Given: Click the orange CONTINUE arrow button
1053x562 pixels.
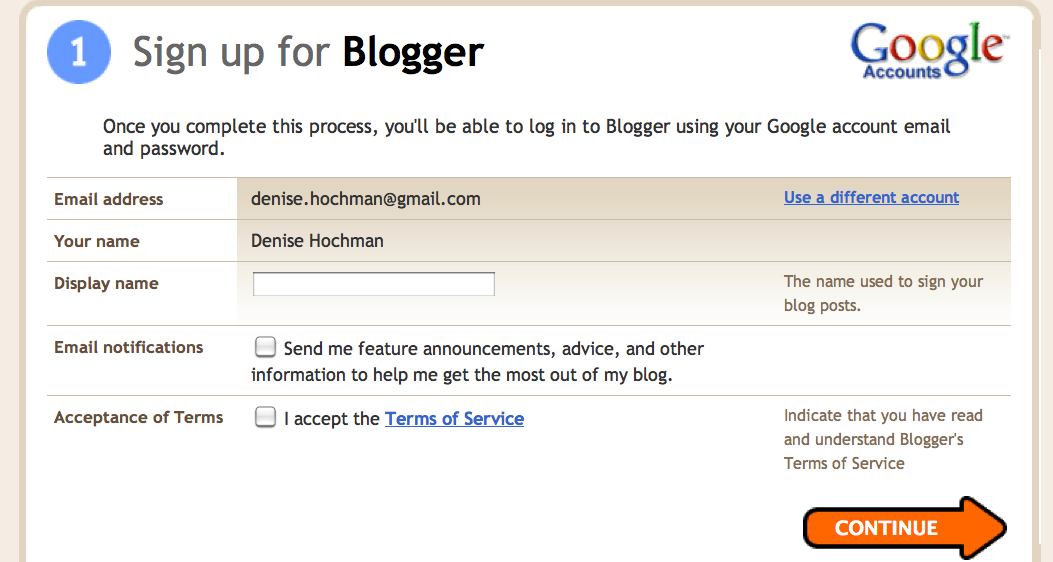Looking at the screenshot, I should [x=904, y=528].
